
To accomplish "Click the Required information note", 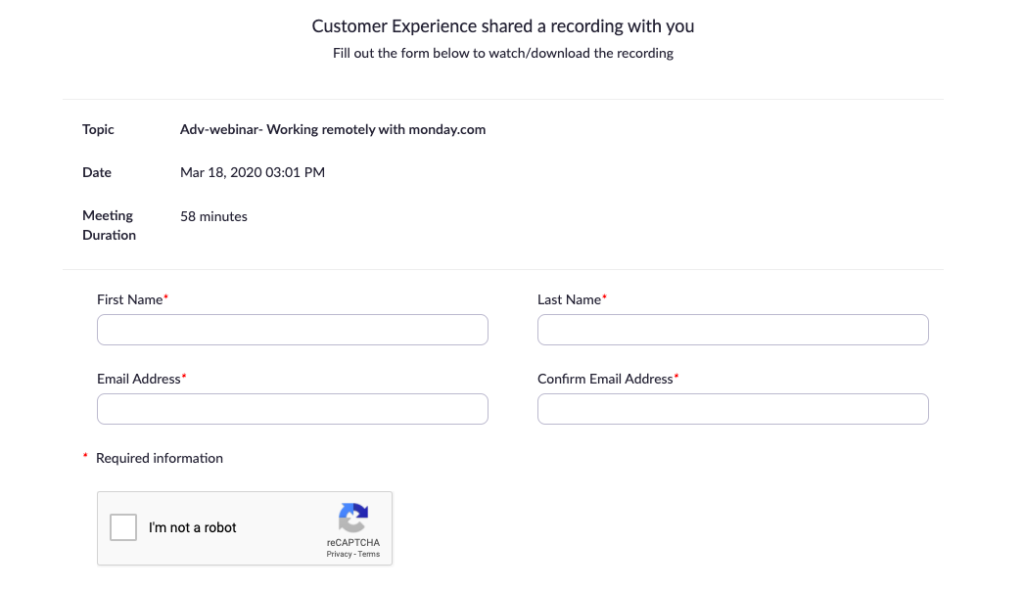I will click(159, 458).
